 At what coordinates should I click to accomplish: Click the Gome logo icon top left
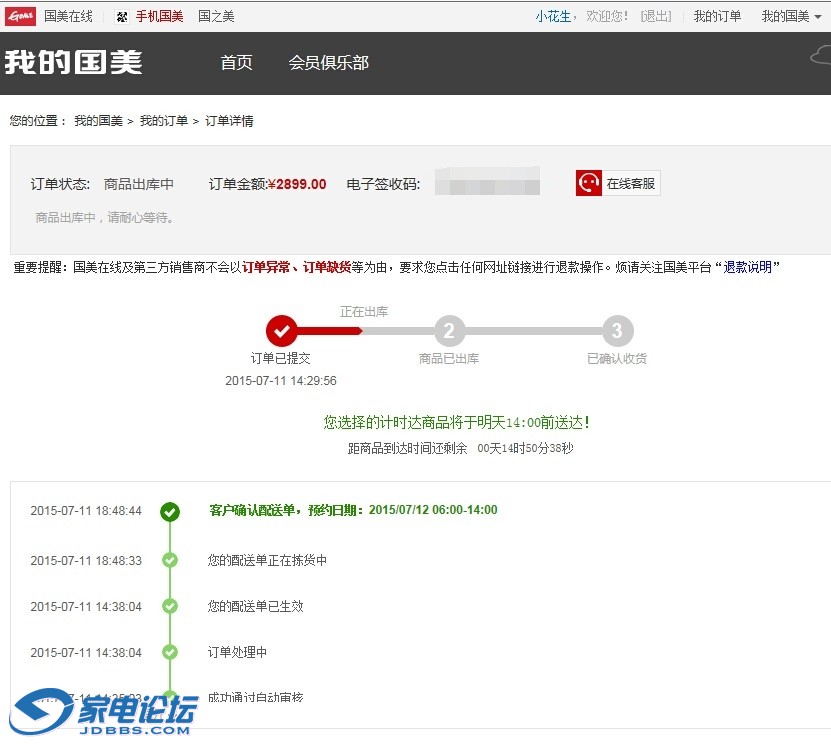[20, 15]
